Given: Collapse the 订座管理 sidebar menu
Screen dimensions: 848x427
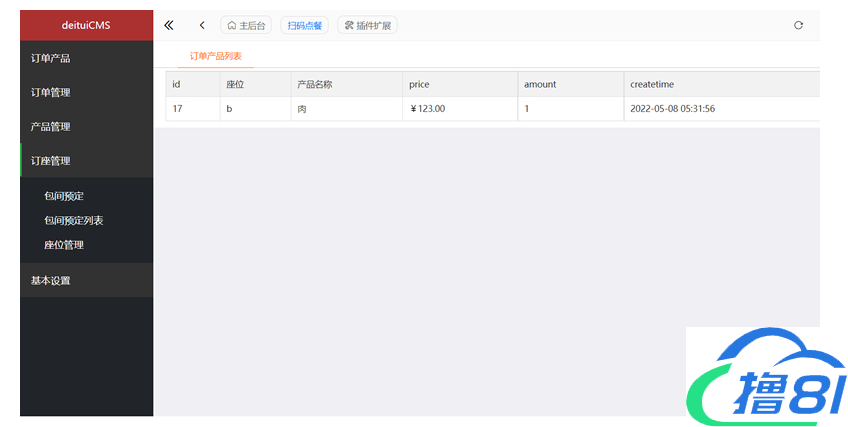Looking at the screenshot, I should pyautogui.click(x=86, y=160).
